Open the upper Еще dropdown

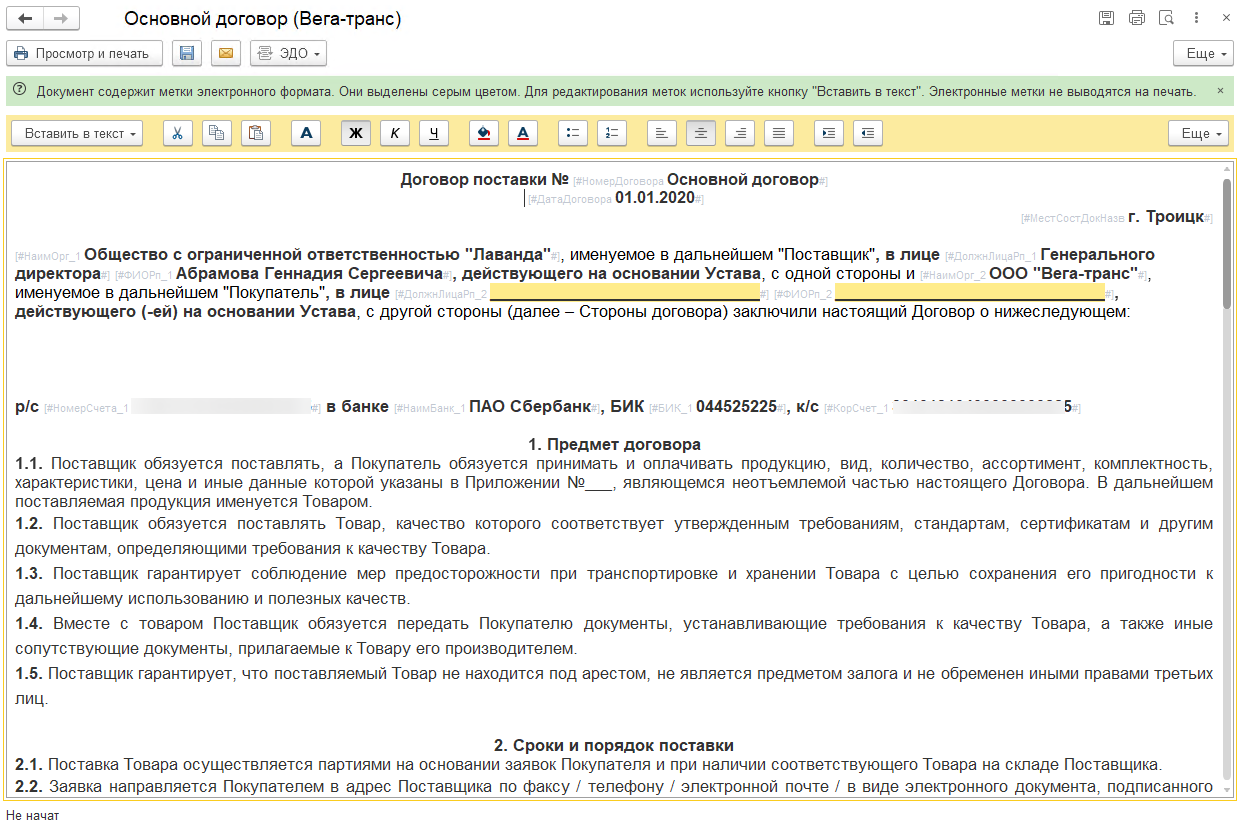(x=1203, y=53)
